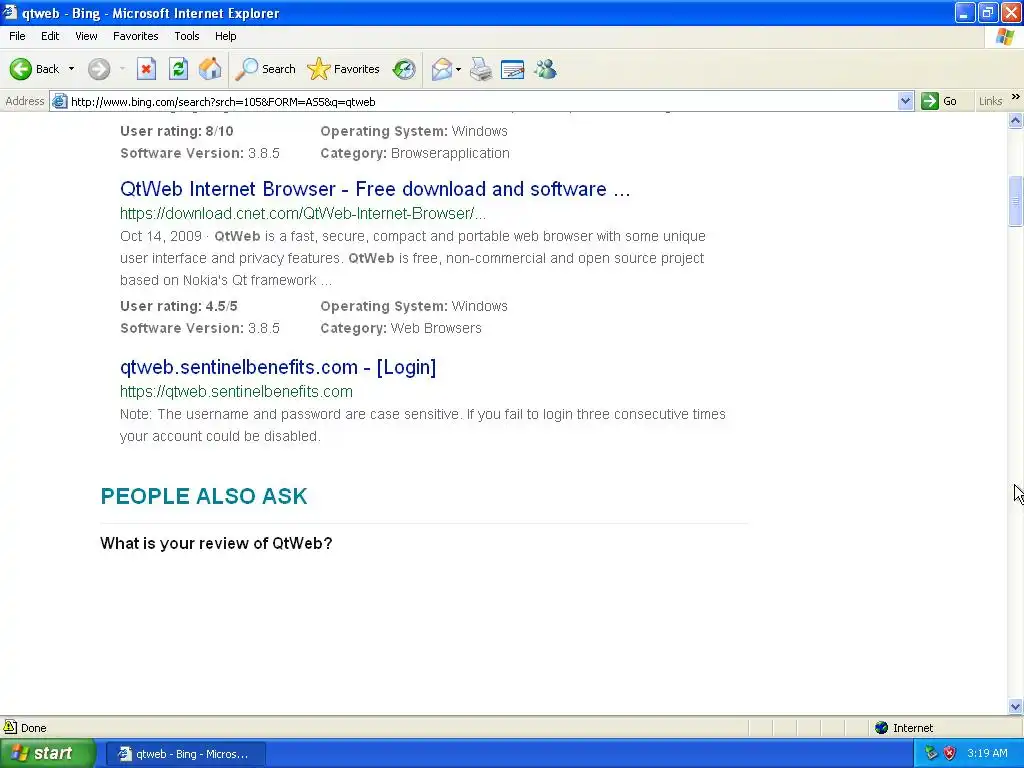Click the vertical scrollbar thumb
This screenshot has height=768, width=1024.
pyautogui.click(x=1016, y=201)
